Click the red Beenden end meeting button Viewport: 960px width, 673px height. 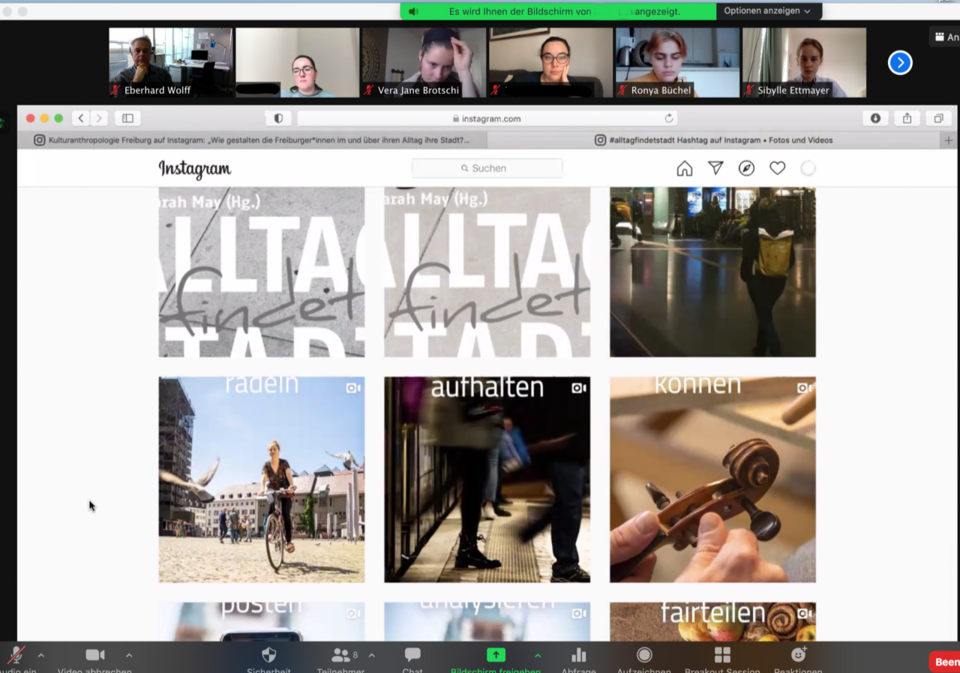[945, 662]
